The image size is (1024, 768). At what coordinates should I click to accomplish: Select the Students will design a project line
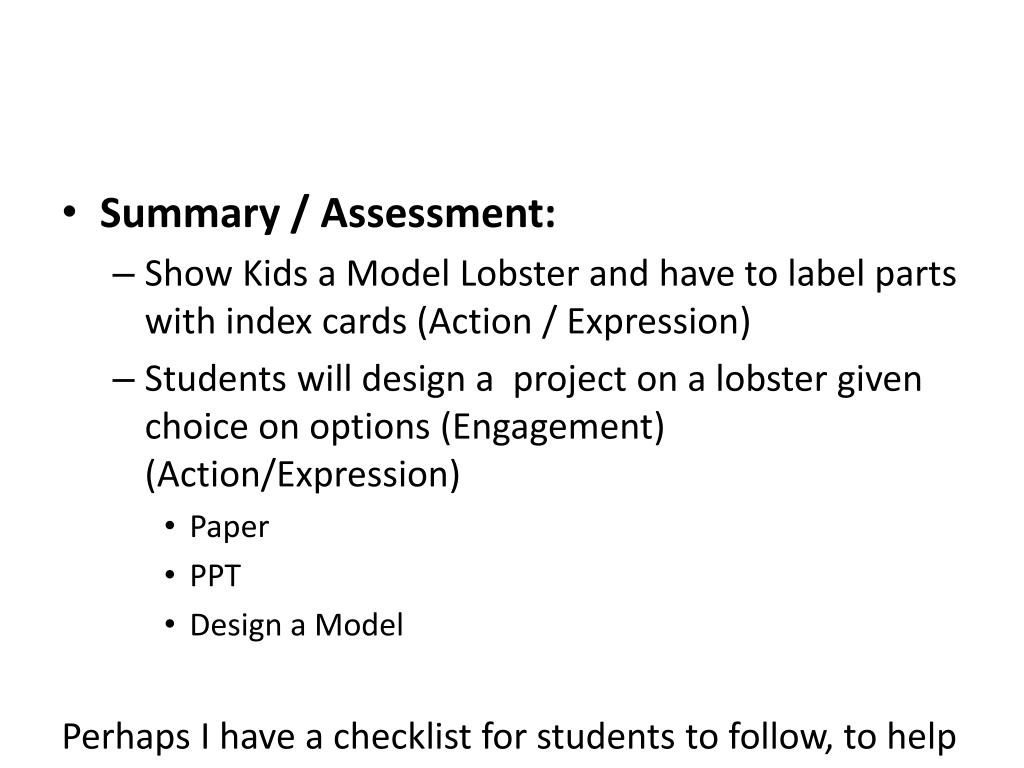pyautogui.click(x=533, y=379)
